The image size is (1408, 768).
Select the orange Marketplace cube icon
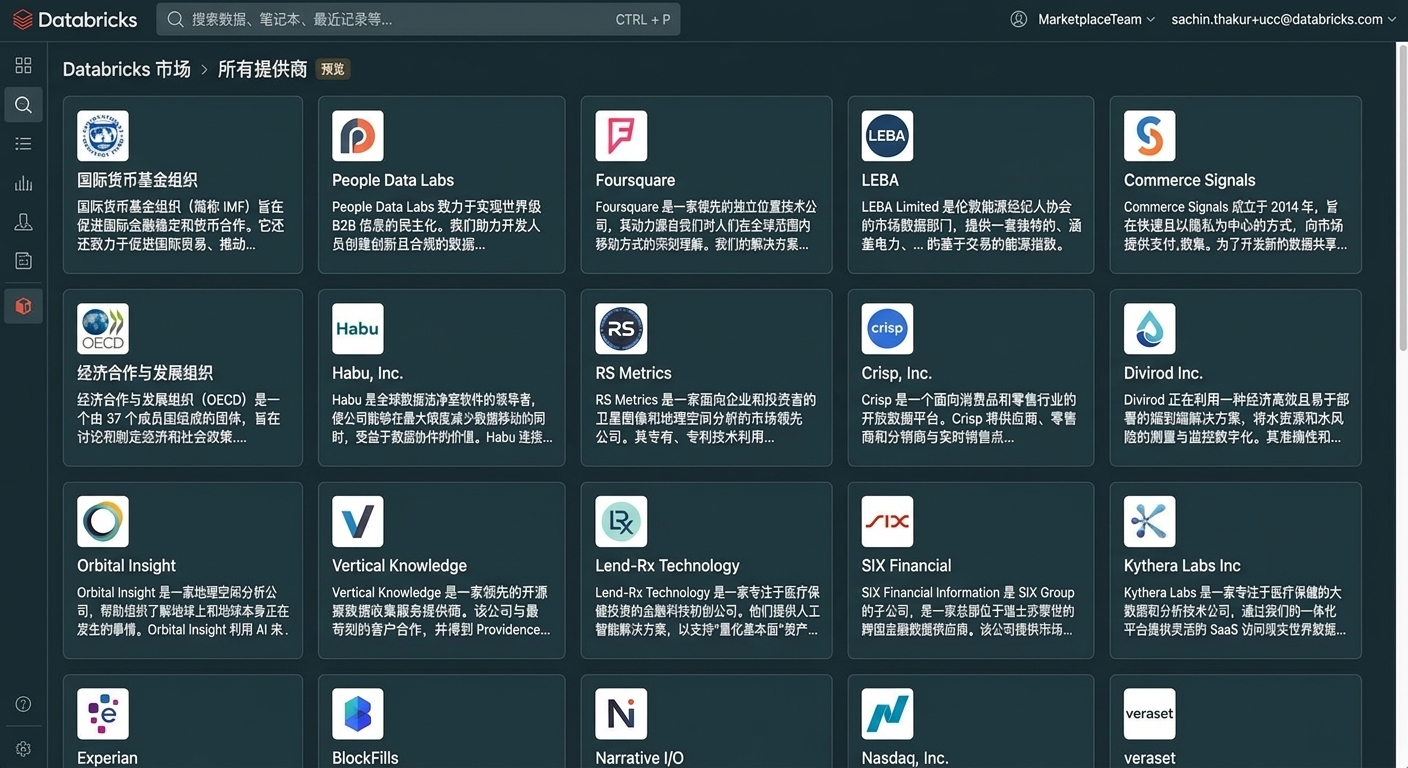point(23,306)
